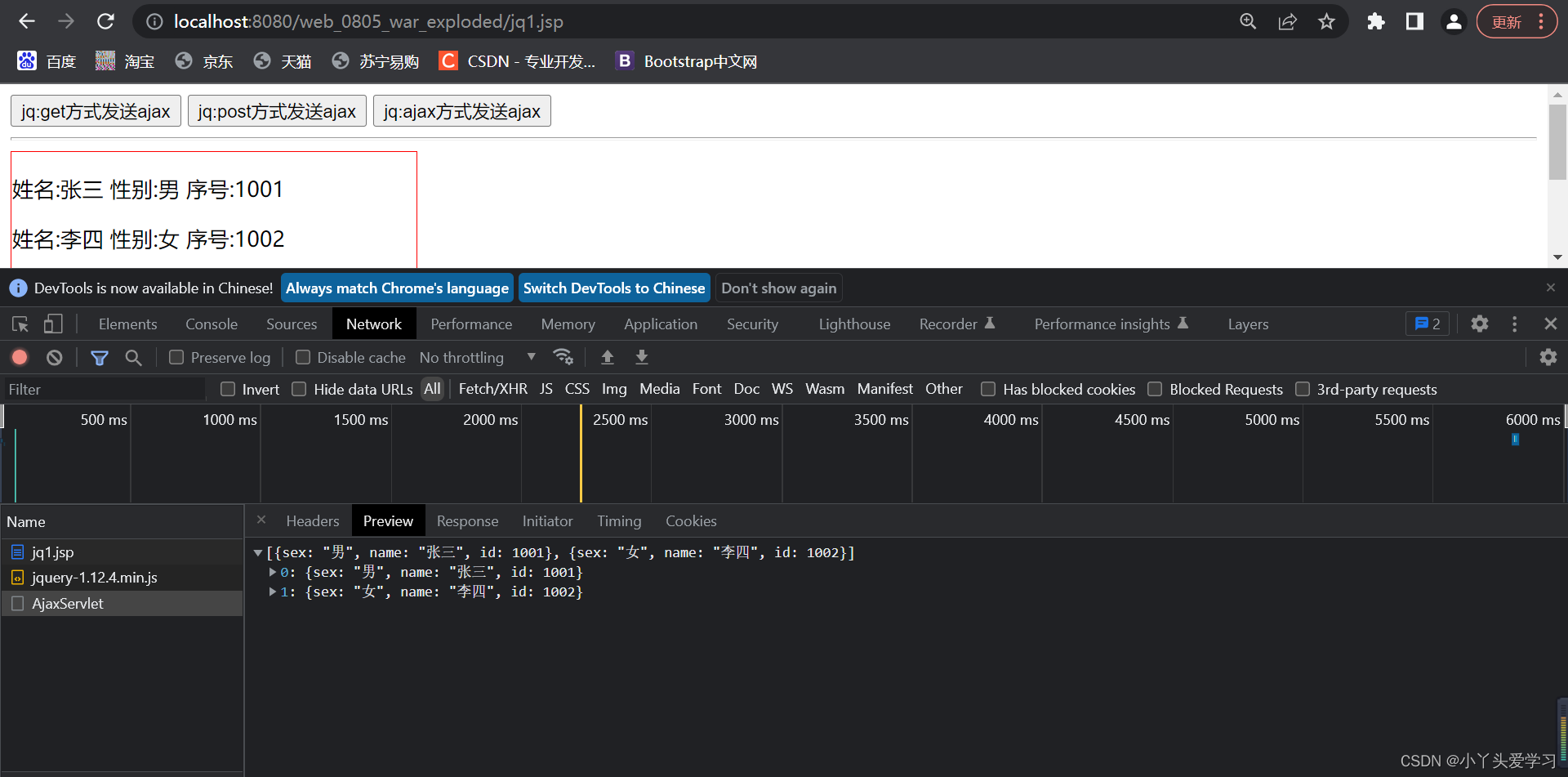Click the address bar URL

point(368,22)
